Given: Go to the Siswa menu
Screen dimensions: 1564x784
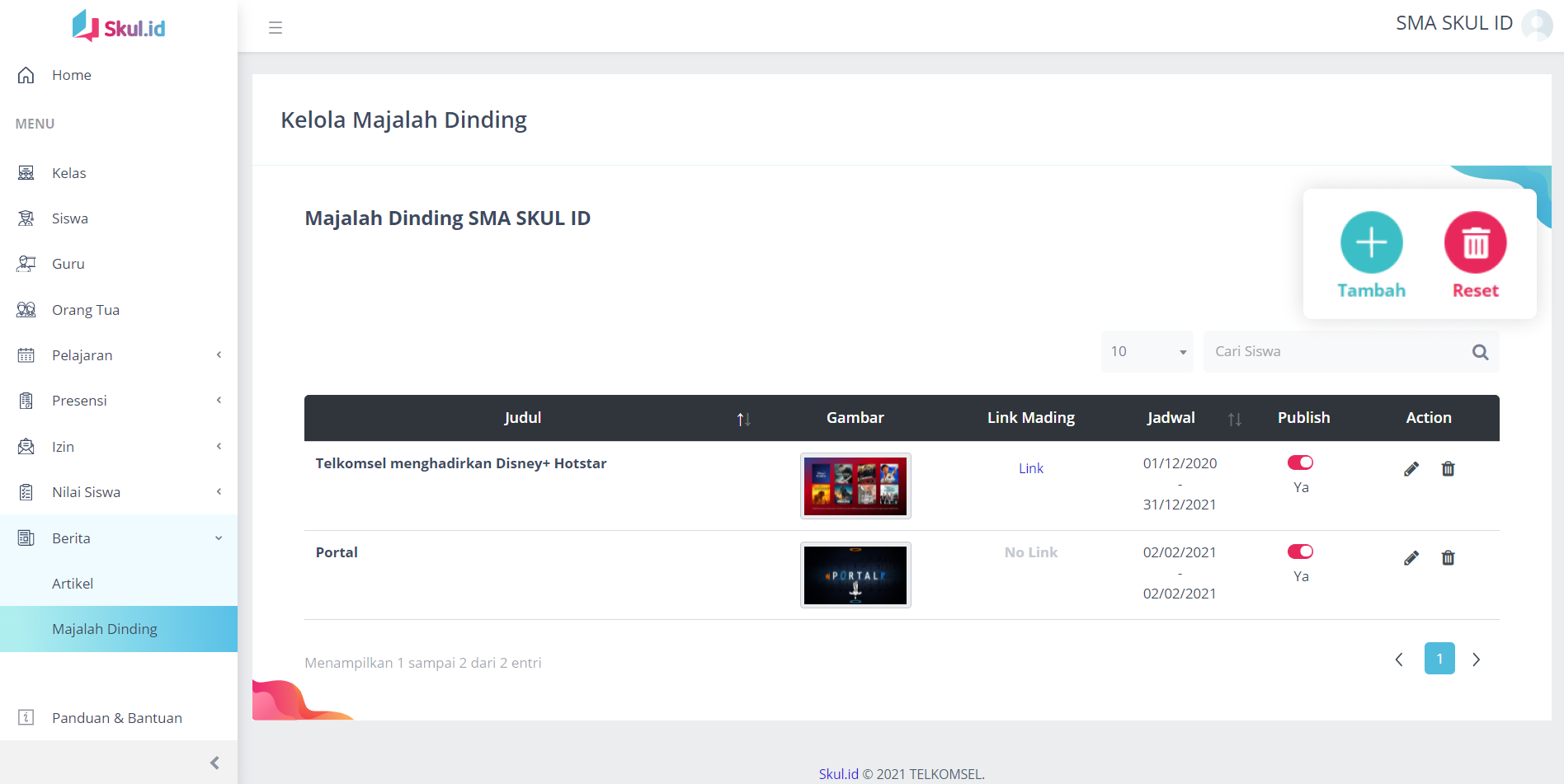Looking at the screenshot, I should [69, 218].
